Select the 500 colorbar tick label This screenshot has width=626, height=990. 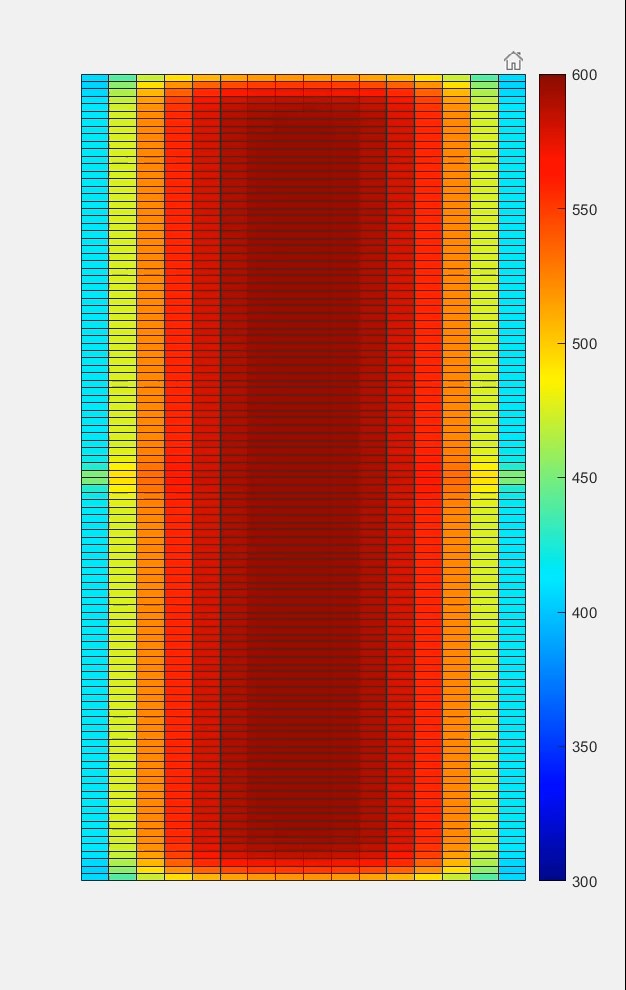(x=584, y=344)
